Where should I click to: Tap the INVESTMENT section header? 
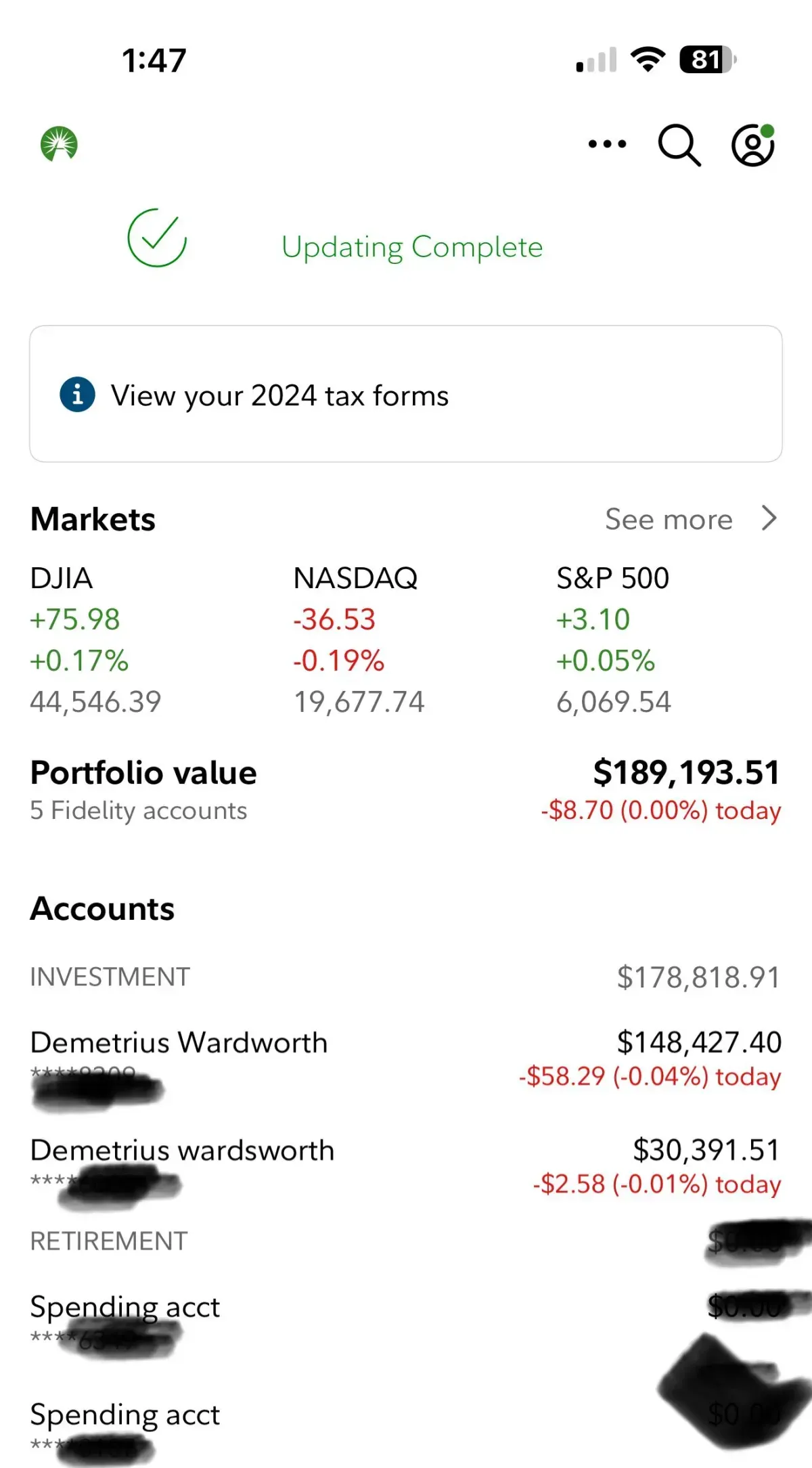click(110, 977)
